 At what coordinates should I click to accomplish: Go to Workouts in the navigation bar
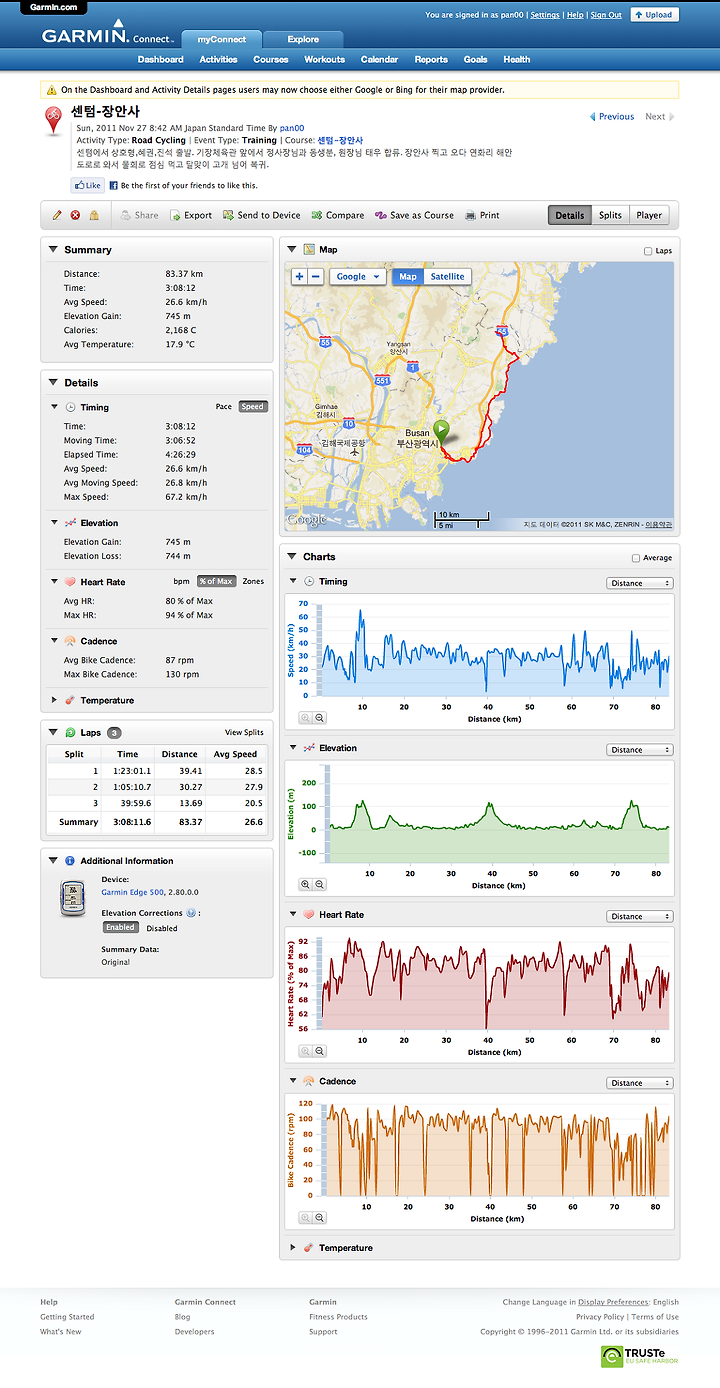tap(325, 59)
